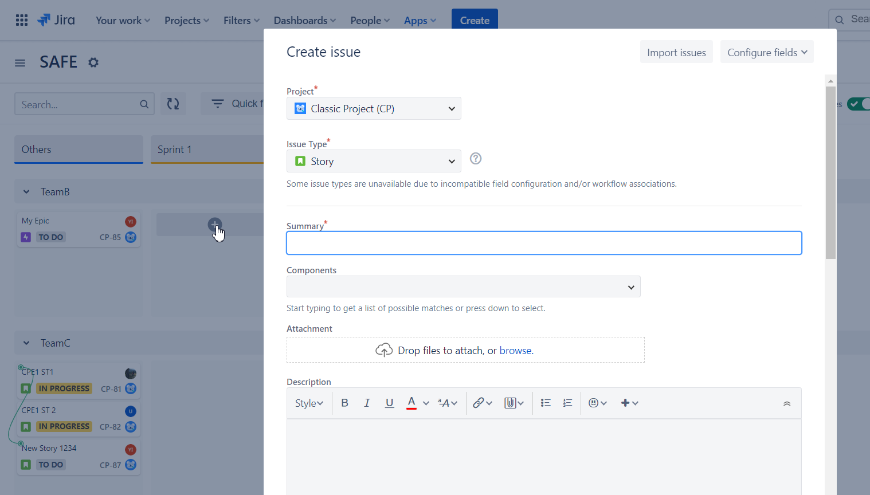
Task: Open the Apps menu
Action: tap(420, 21)
